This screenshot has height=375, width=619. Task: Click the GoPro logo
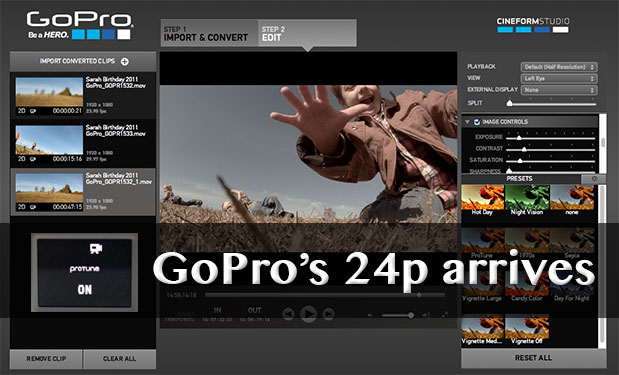(79, 25)
